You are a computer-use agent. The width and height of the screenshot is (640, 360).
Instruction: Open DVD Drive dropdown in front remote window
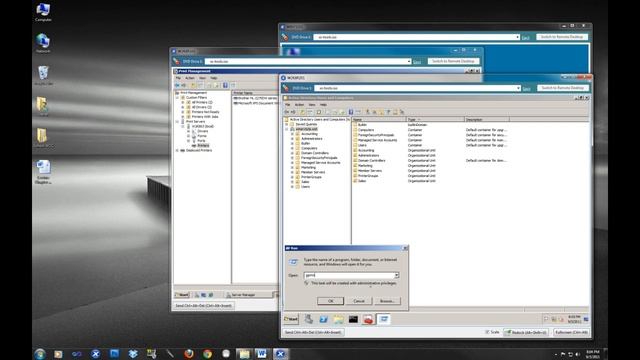click(518, 88)
